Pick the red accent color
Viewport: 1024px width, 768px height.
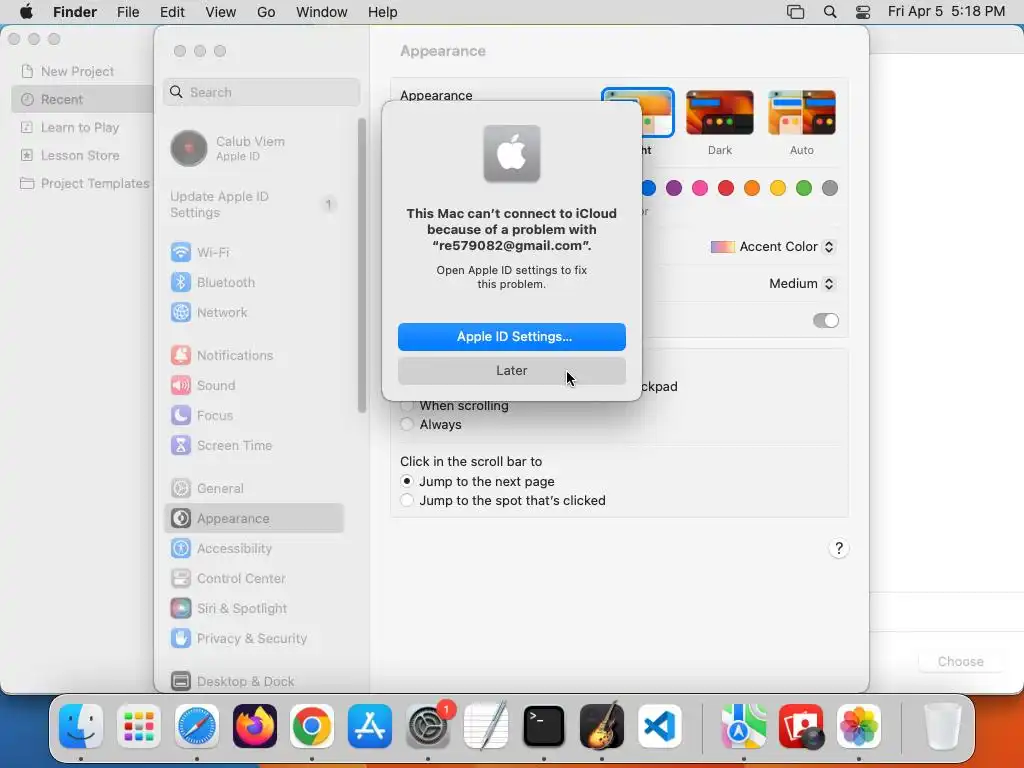coord(726,188)
